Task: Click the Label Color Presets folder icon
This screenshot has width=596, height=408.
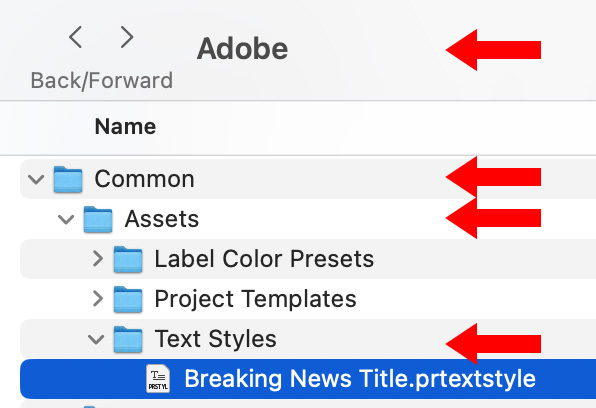Action: click(128, 259)
